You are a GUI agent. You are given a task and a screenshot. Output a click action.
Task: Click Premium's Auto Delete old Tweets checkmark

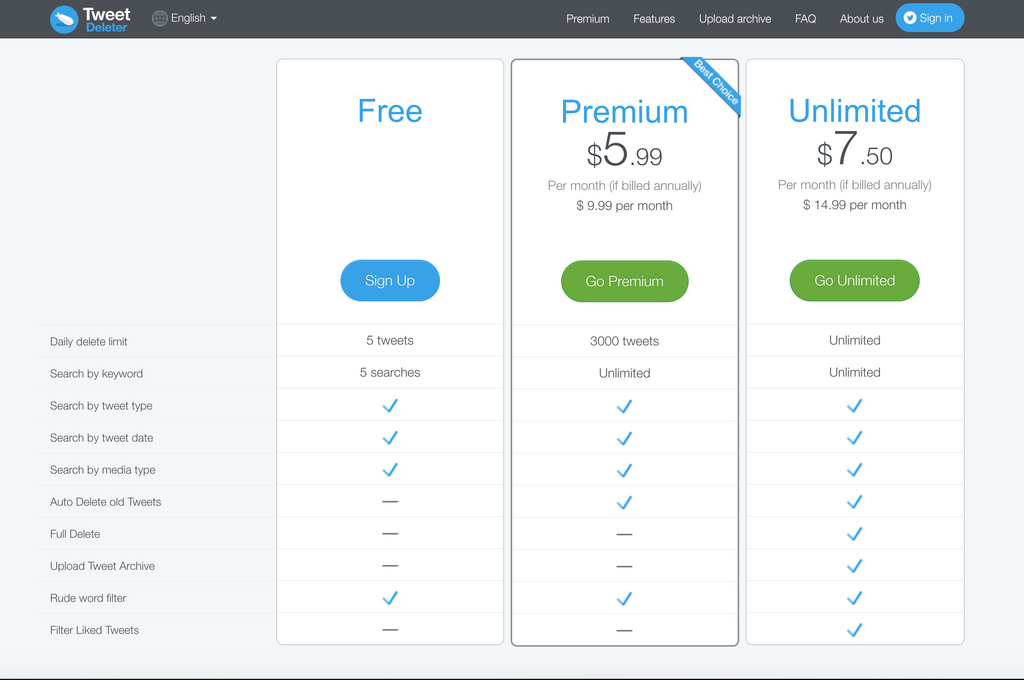click(x=624, y=502)
